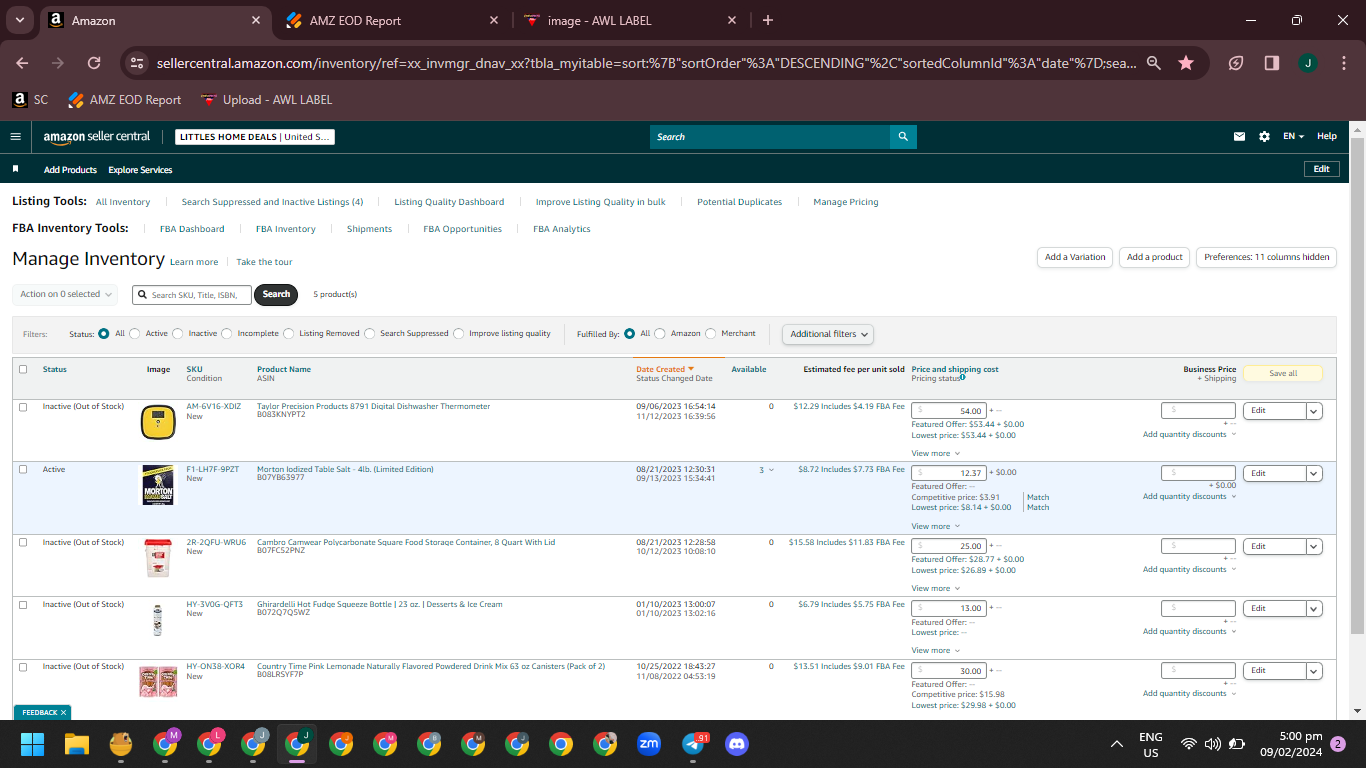
Task: Open Zoom from the taskbar
Action: point(649,744)
